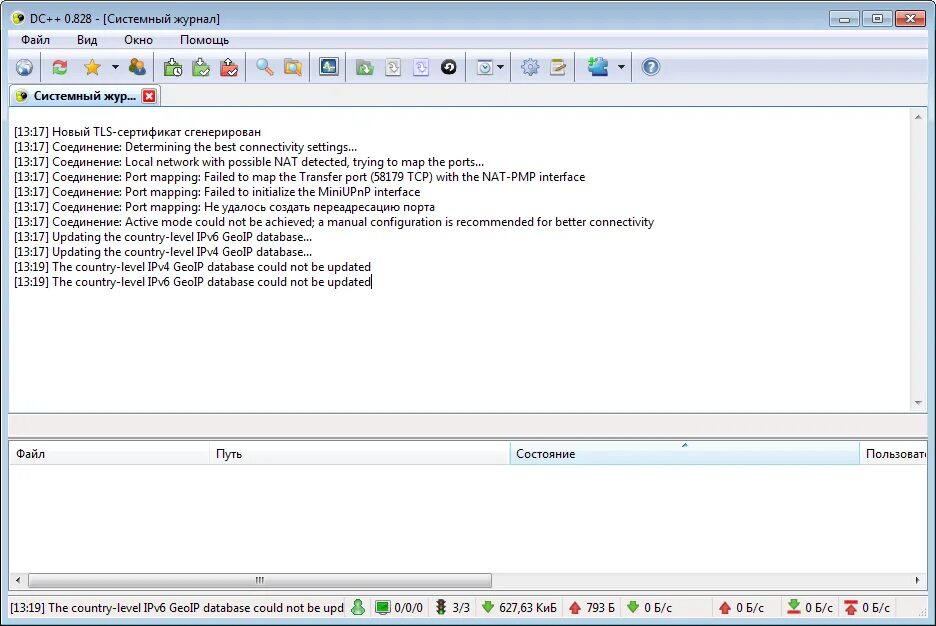Sort by Путь column header

[359, 454]
